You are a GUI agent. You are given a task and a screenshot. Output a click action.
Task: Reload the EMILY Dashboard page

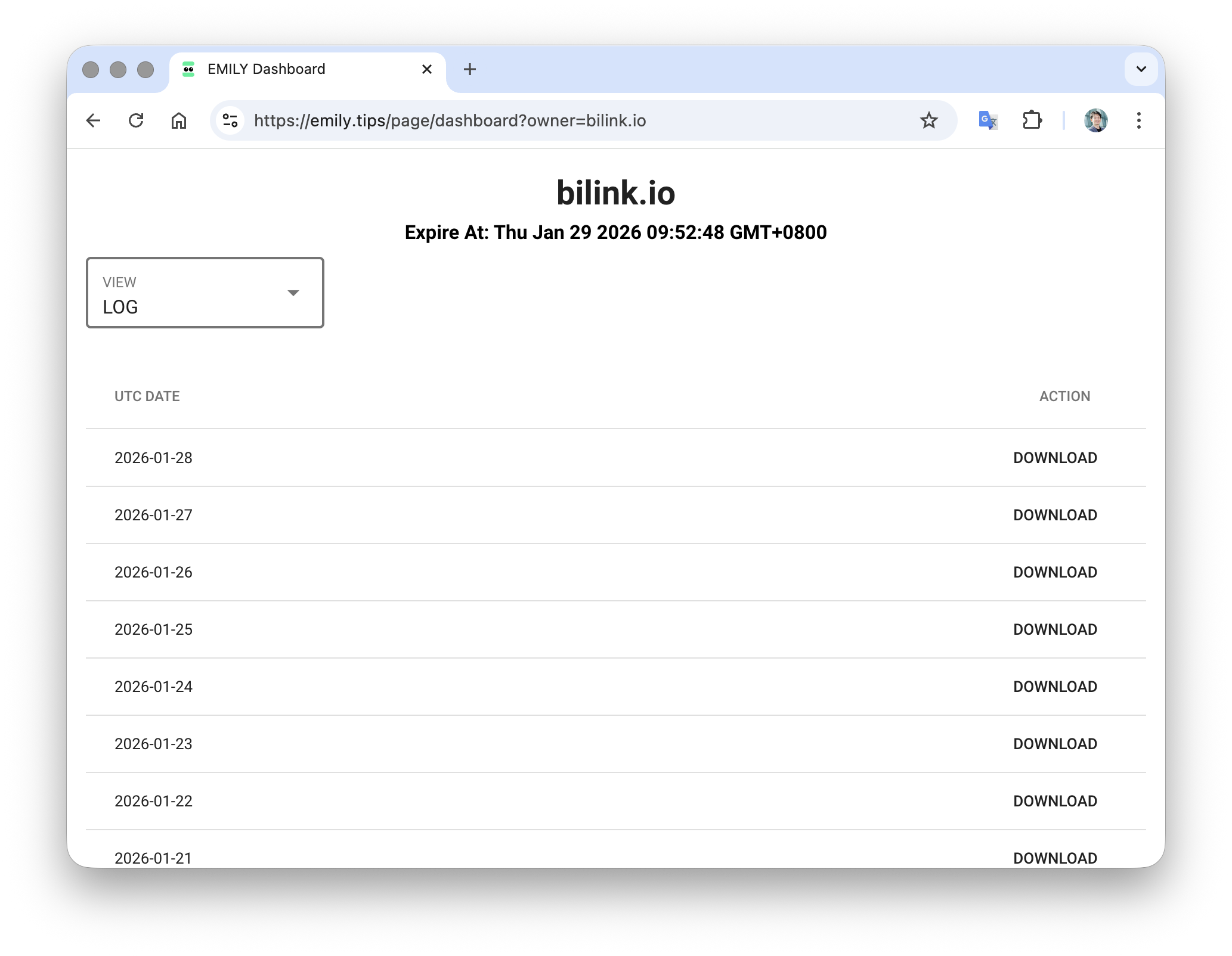[x=136, y=121]
